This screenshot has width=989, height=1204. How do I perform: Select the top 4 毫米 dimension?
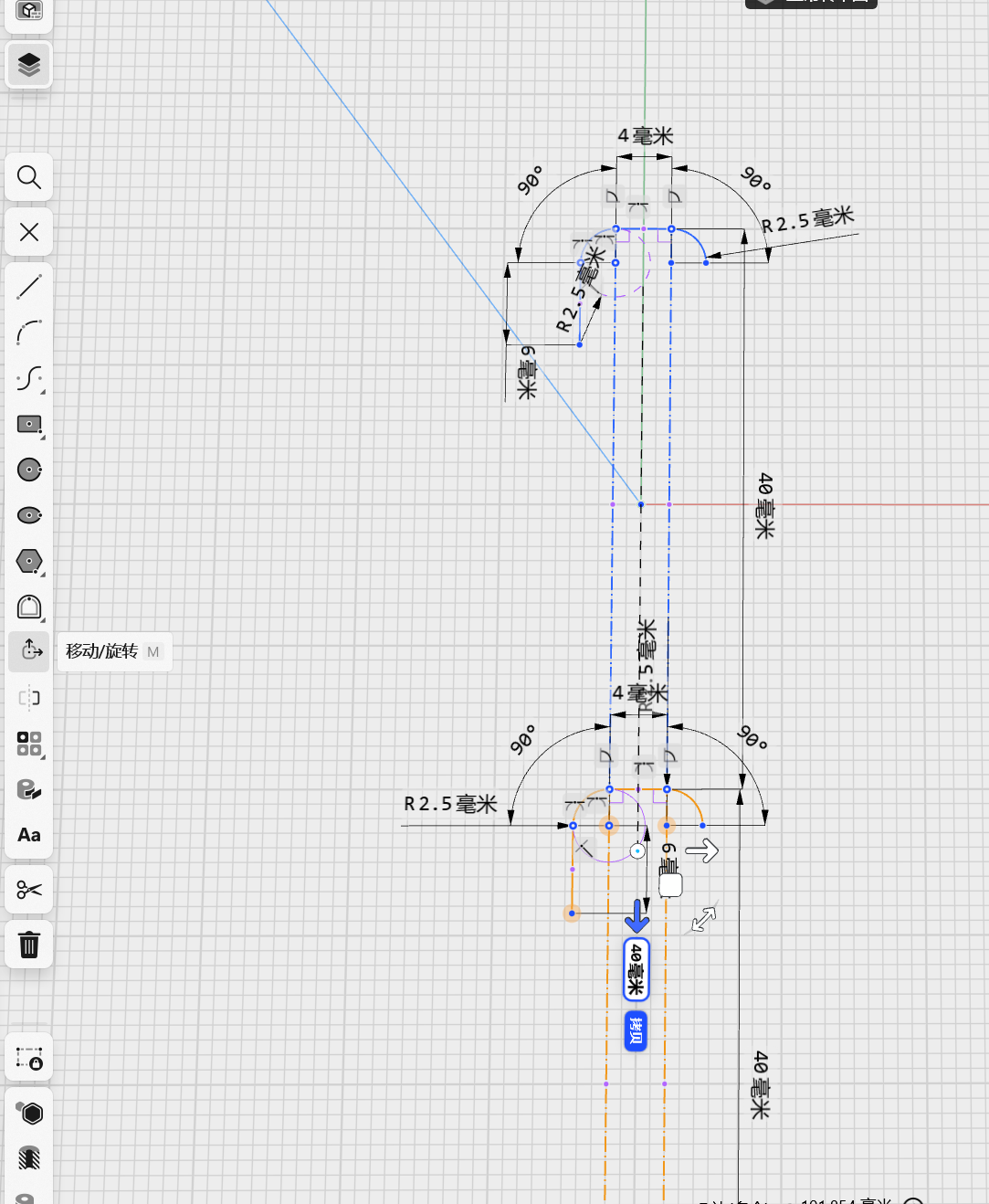coord(646,136)
